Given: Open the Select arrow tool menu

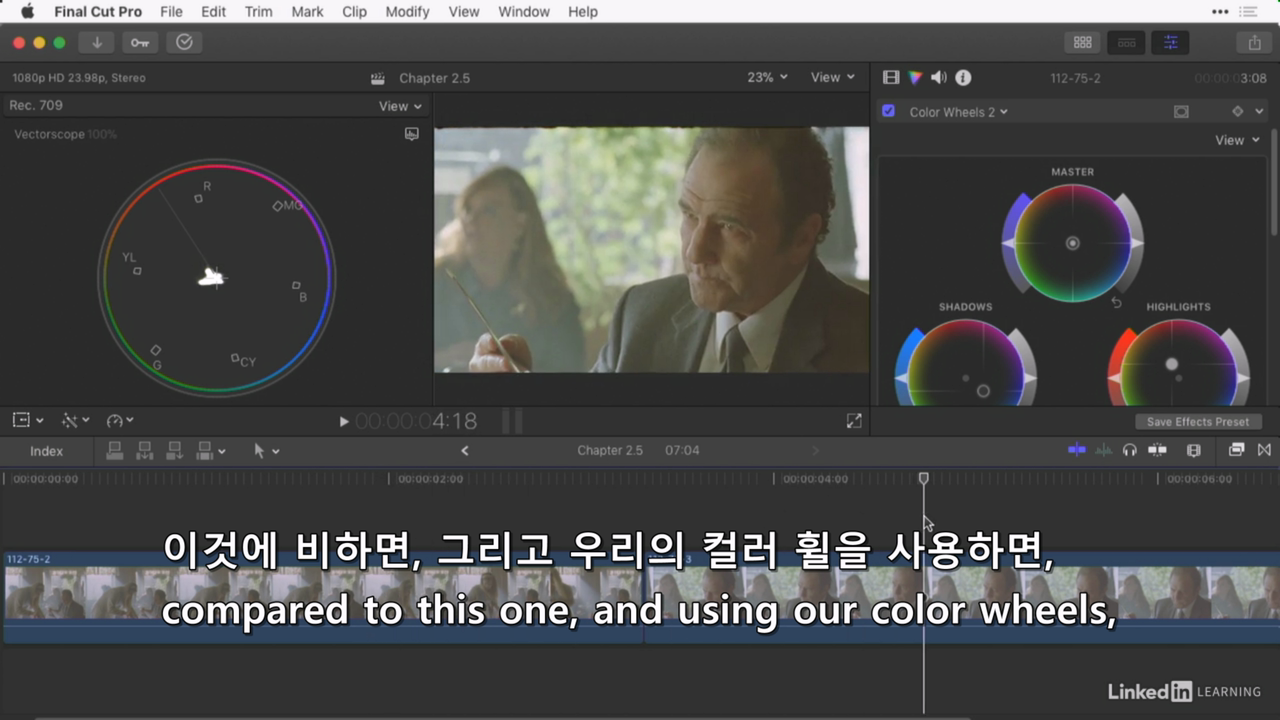Looking at the screenshot, I should click(266, 451).
